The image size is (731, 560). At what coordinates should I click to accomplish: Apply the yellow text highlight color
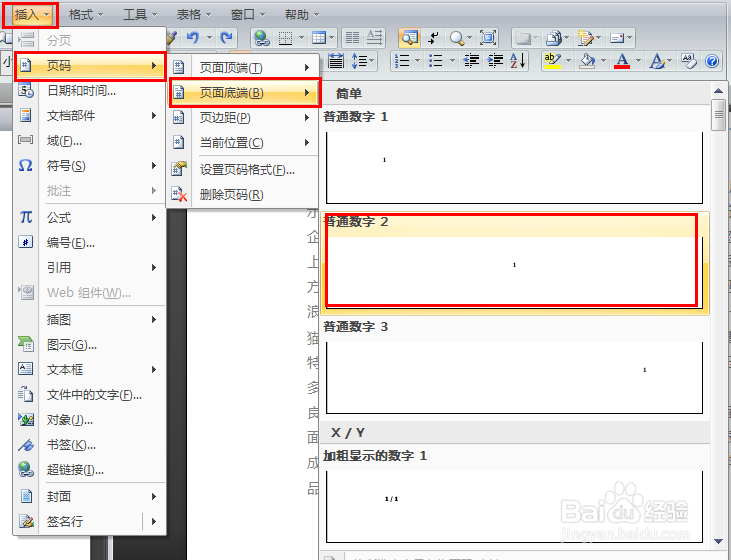[553, 61]
